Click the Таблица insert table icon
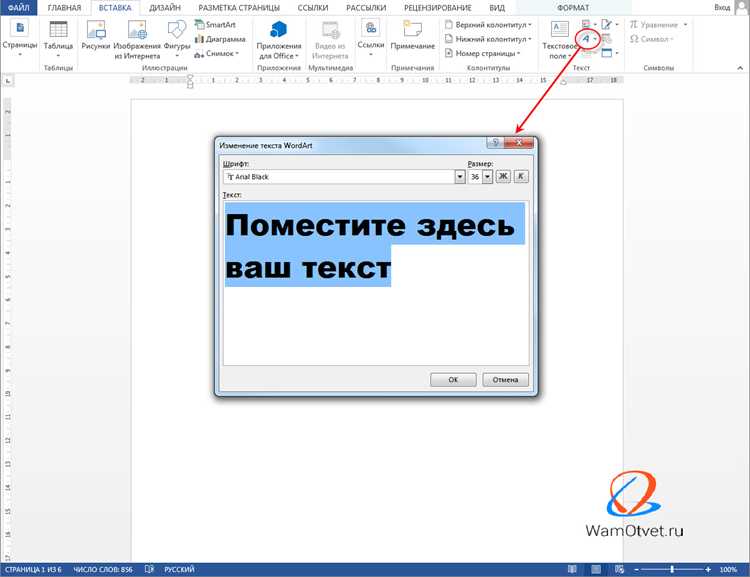 pyautogui.click(x=58, y=31)
